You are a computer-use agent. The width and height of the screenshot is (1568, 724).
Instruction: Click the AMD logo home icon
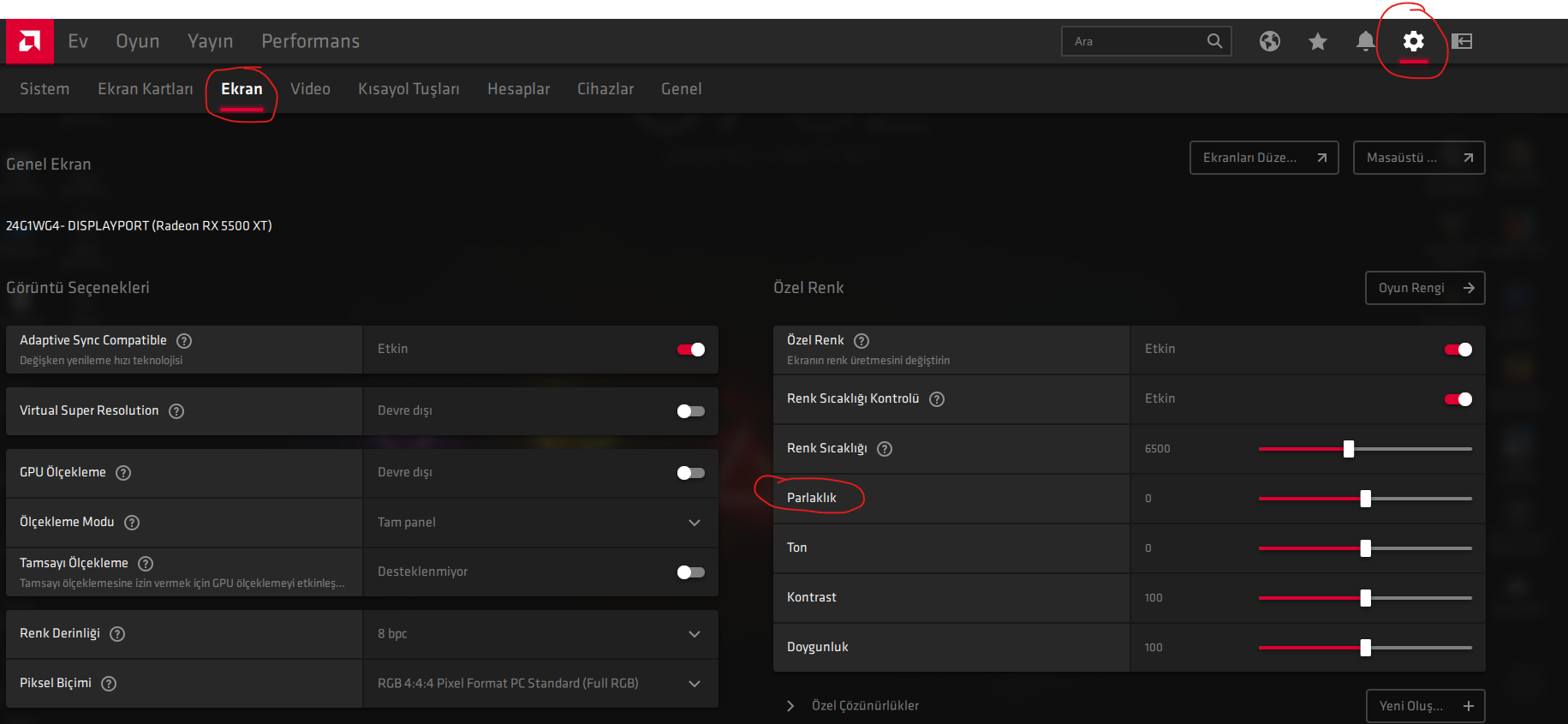(x=30, y=41)
